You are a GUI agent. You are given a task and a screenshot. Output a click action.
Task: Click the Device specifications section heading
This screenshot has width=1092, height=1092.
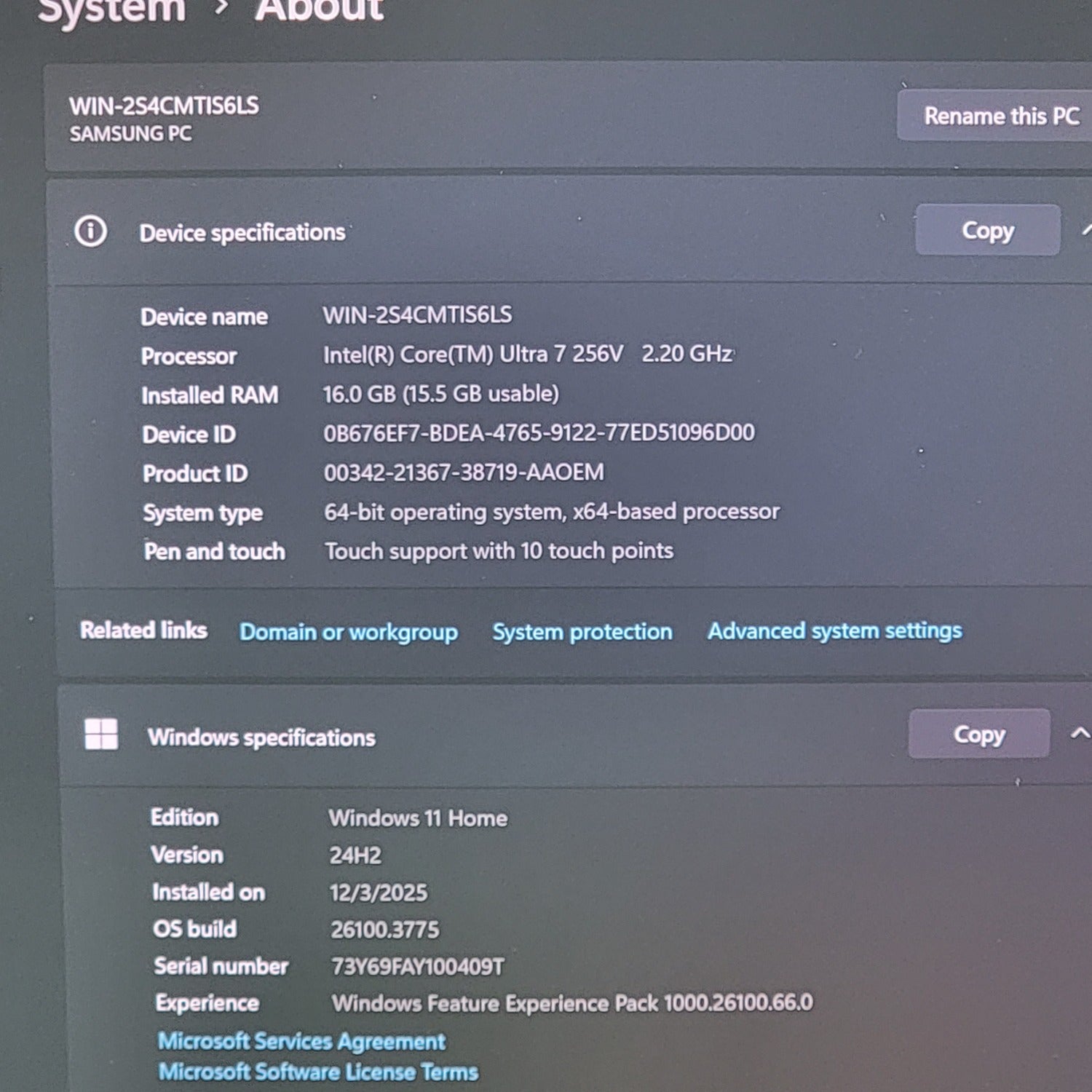point(242,233)
